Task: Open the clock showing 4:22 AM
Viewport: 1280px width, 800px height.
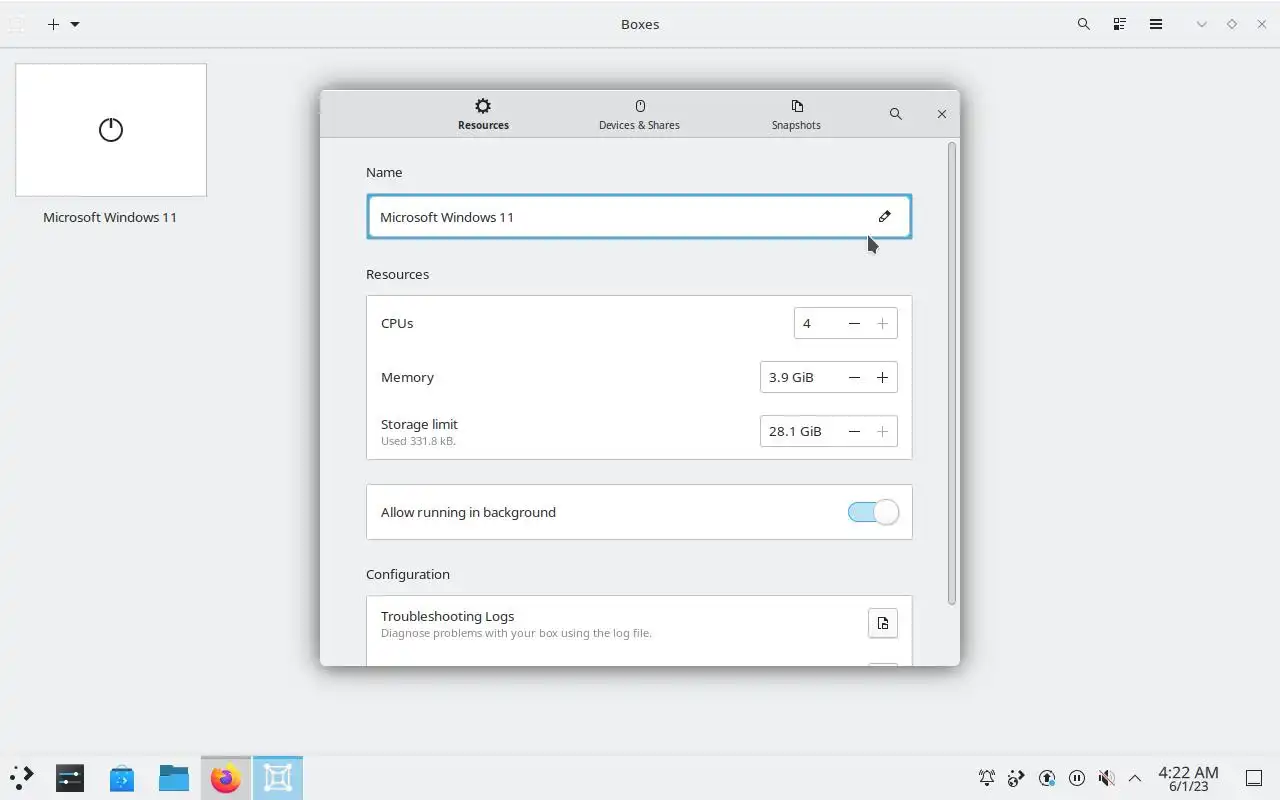Action: [1188, 778]
